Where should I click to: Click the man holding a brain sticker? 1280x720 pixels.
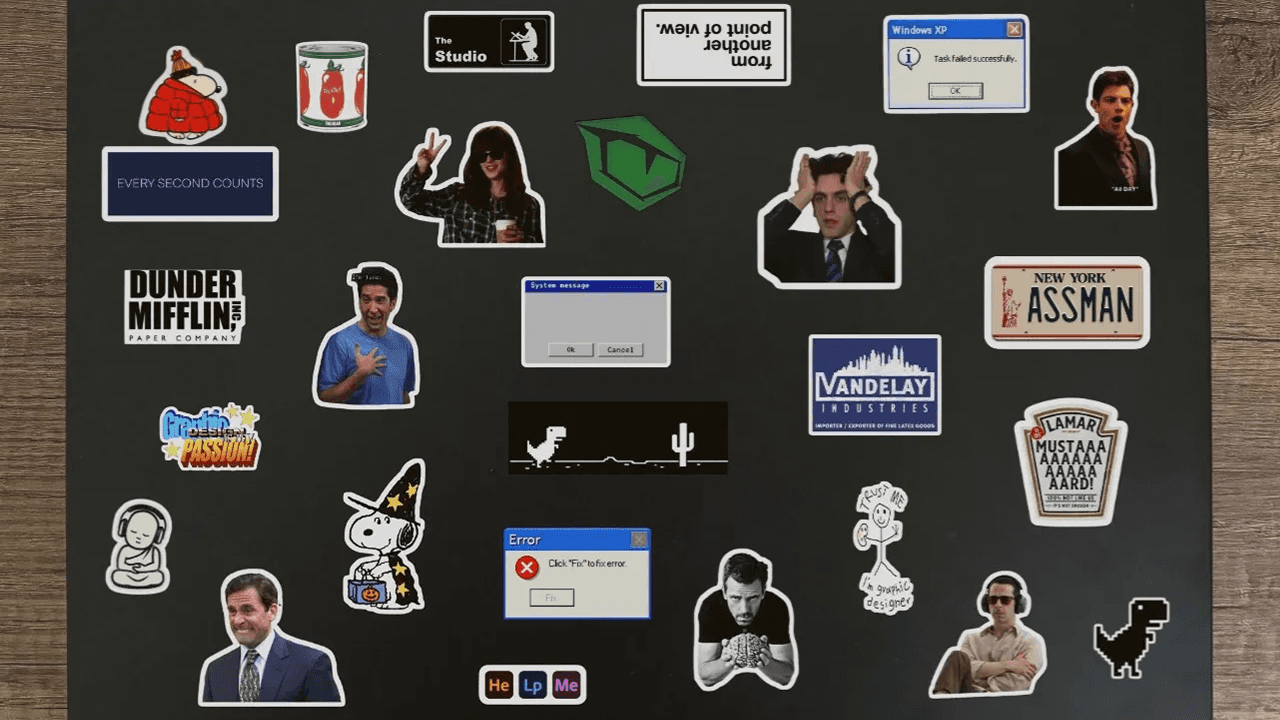745,620
